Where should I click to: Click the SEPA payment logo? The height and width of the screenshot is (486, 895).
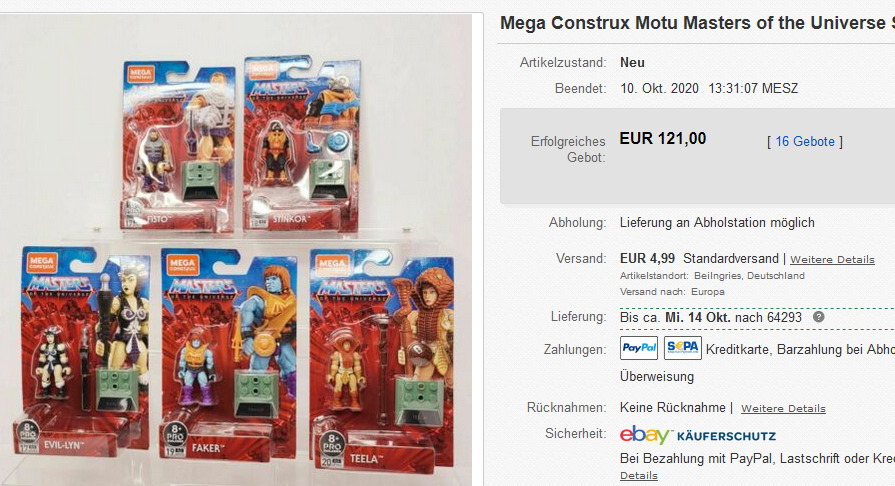(683, 348)
